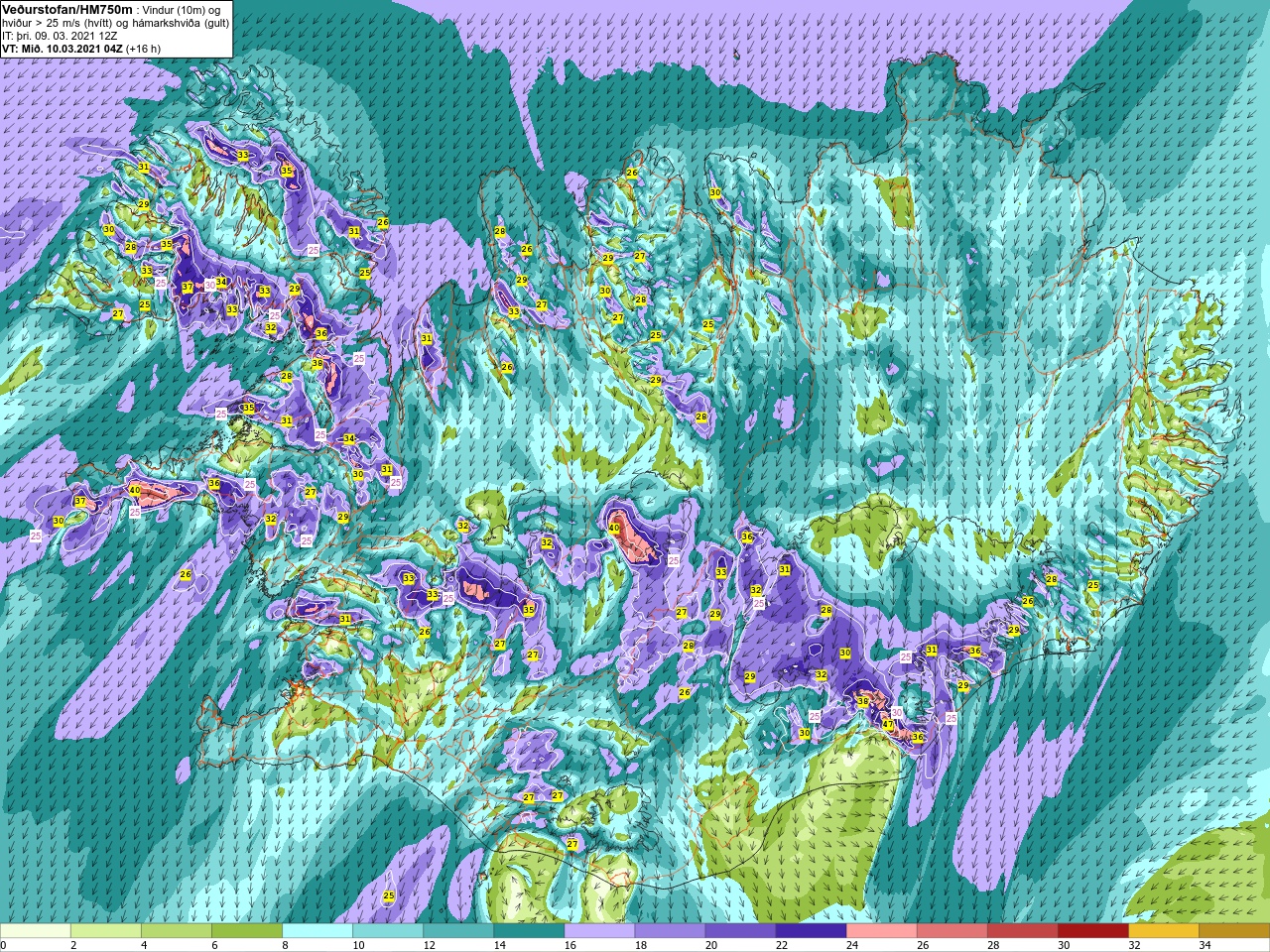
Task: Select the legend swatch between 18 and 20
Action: tap(670, 931)
